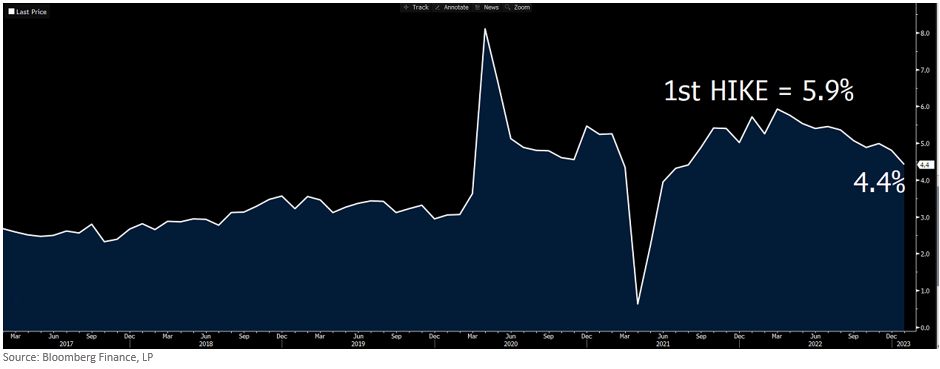Click the 2022 year label on the time axis
940x369 pixels.
[815, 344]
